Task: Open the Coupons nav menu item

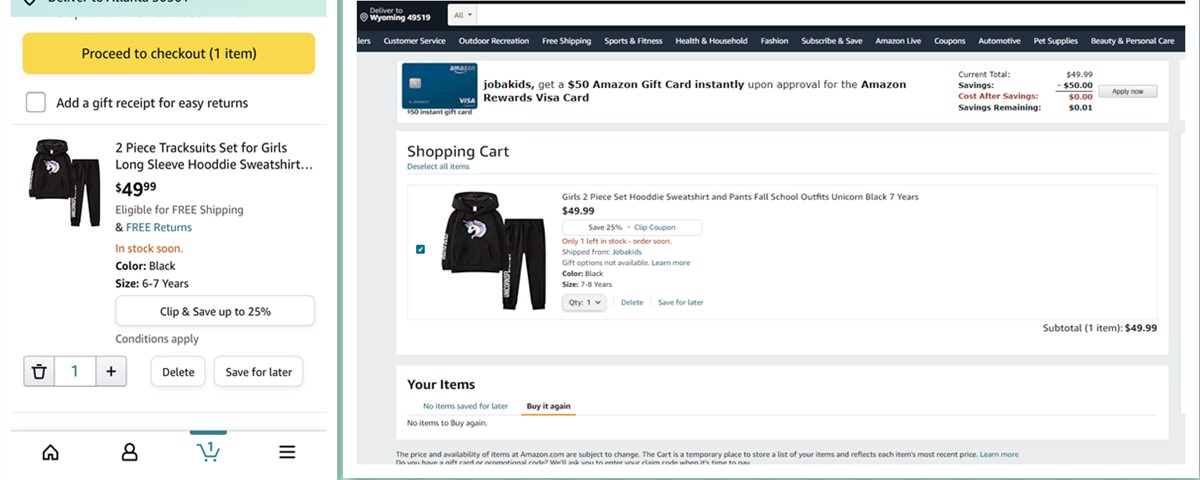Action: pyautogui.click(x=948, y=41)
